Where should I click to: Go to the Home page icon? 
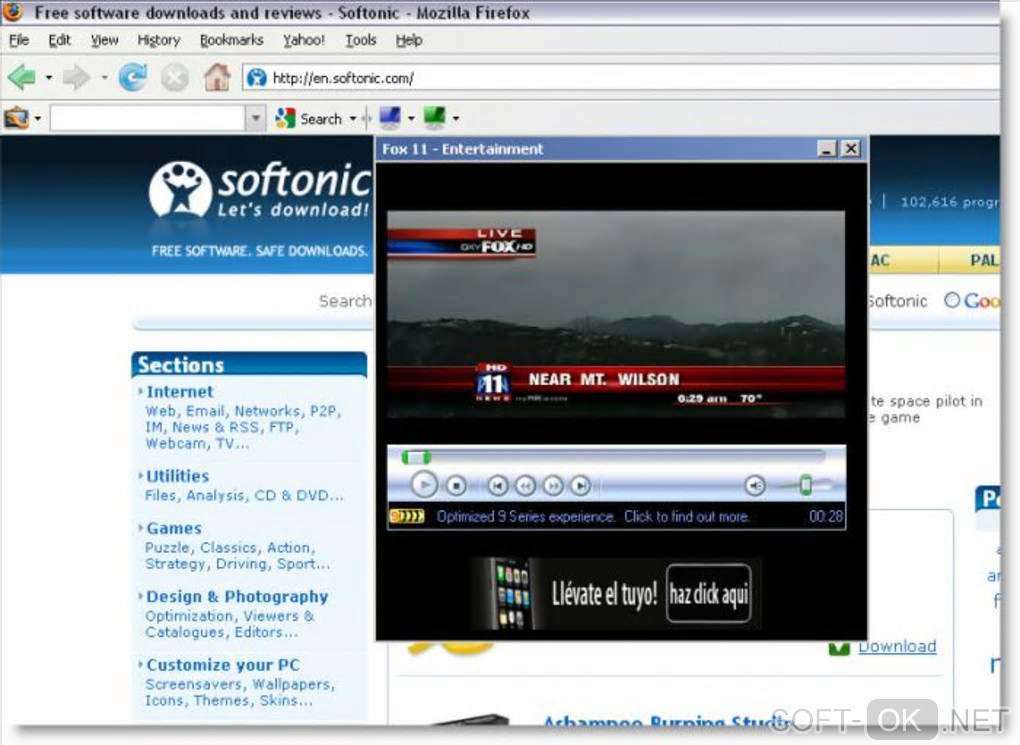pyautogui.click(x=217, y=77)
